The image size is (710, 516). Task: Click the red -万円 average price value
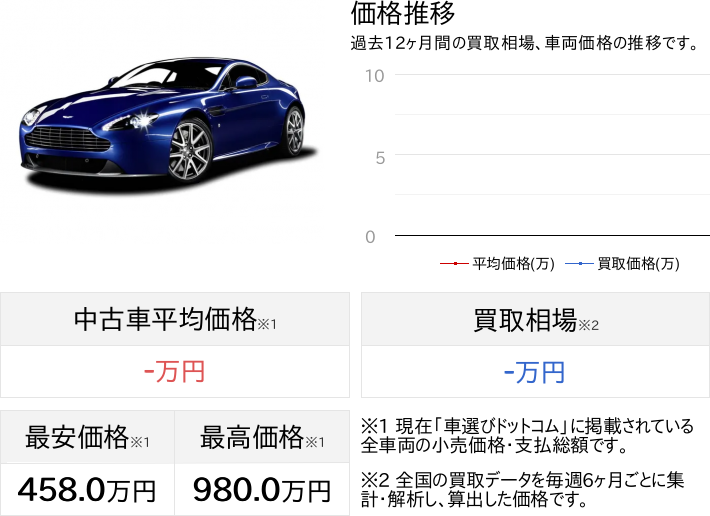tap(175, 372)
